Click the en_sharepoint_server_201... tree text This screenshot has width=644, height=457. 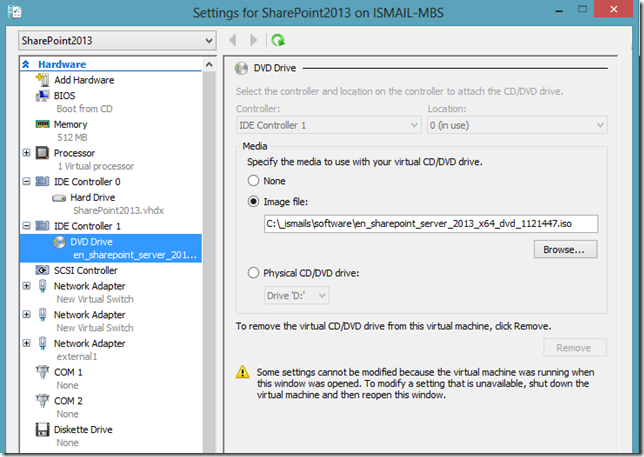point(135,255)
